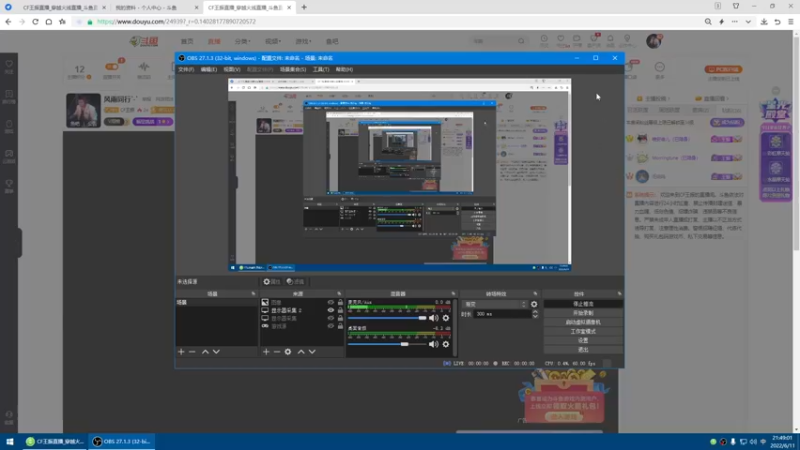Mute the desktop audio speaker icon
The image size is (800, 450).
pos(434,344)
